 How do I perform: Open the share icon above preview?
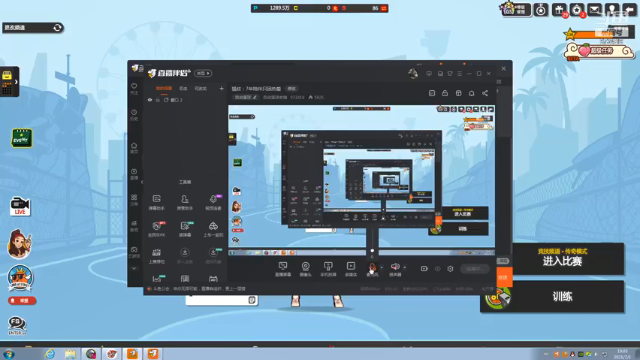pyautogui.click(x=485, y=93)
